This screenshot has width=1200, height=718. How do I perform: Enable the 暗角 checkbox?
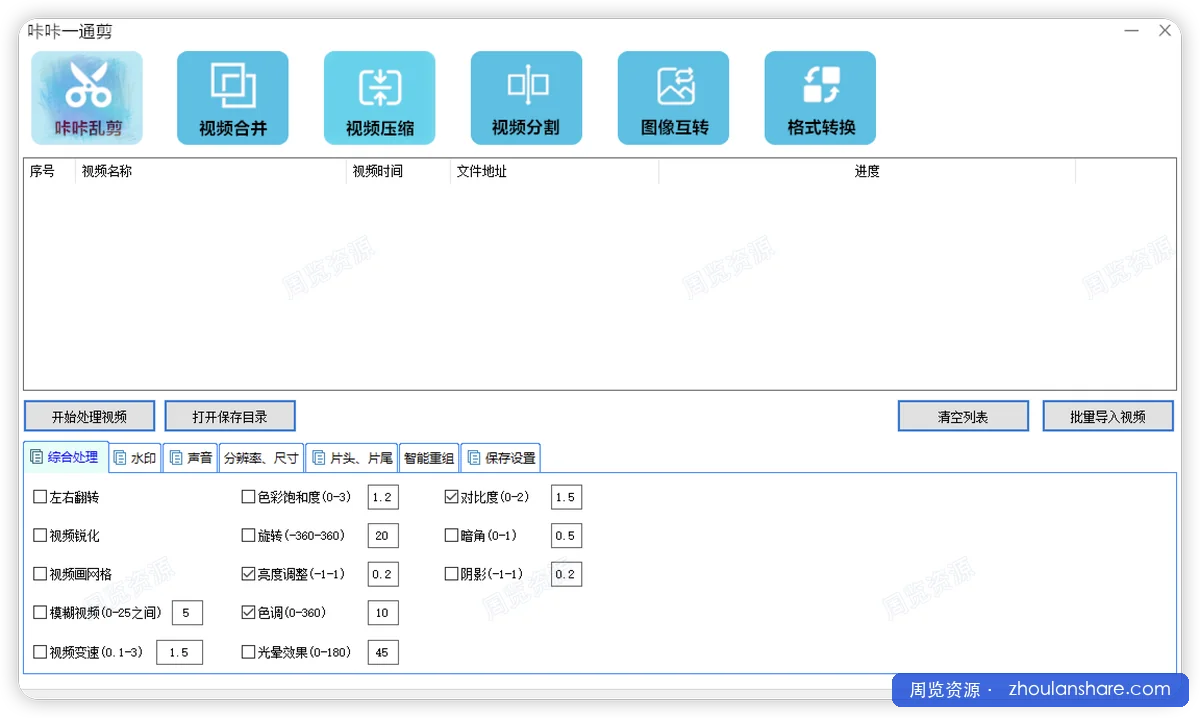tap(451, 536)
